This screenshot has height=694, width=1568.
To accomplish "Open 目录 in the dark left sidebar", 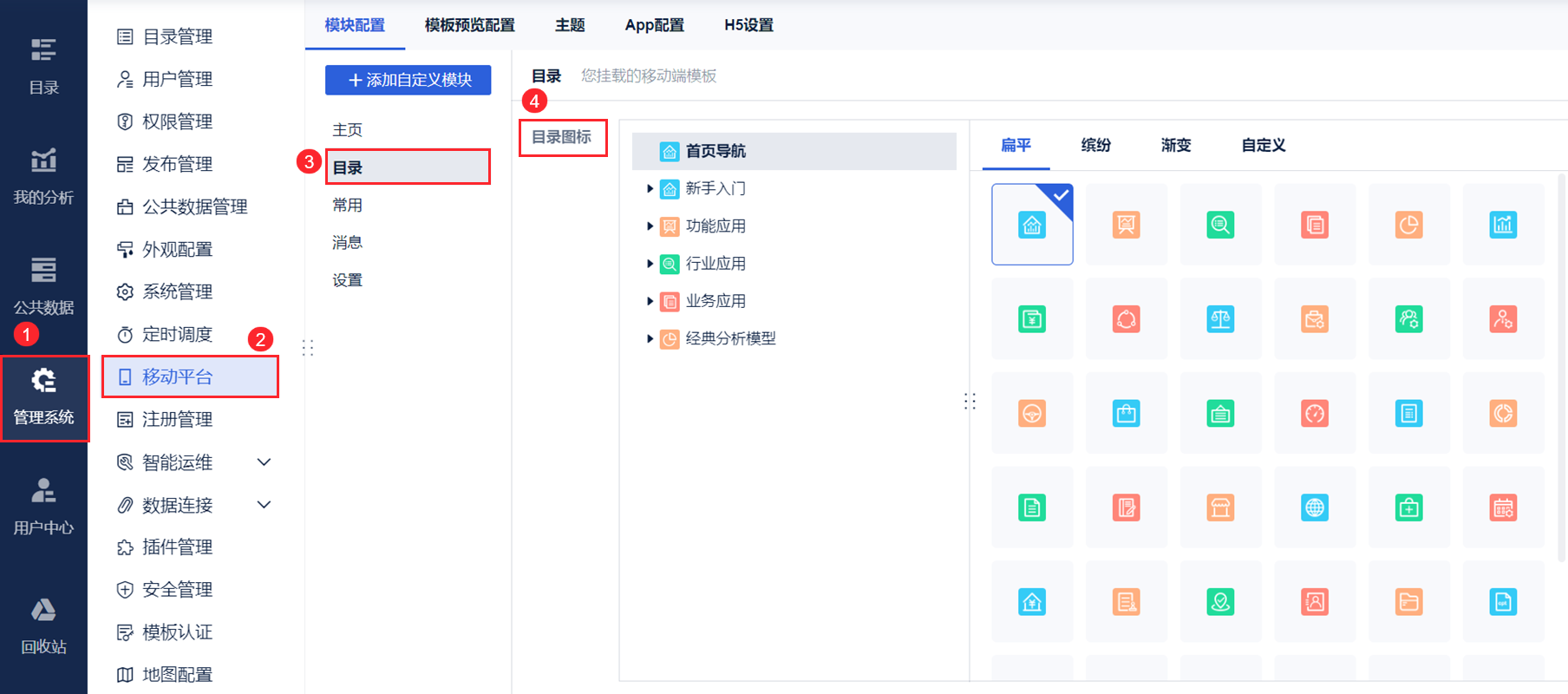I will (43, 65).
